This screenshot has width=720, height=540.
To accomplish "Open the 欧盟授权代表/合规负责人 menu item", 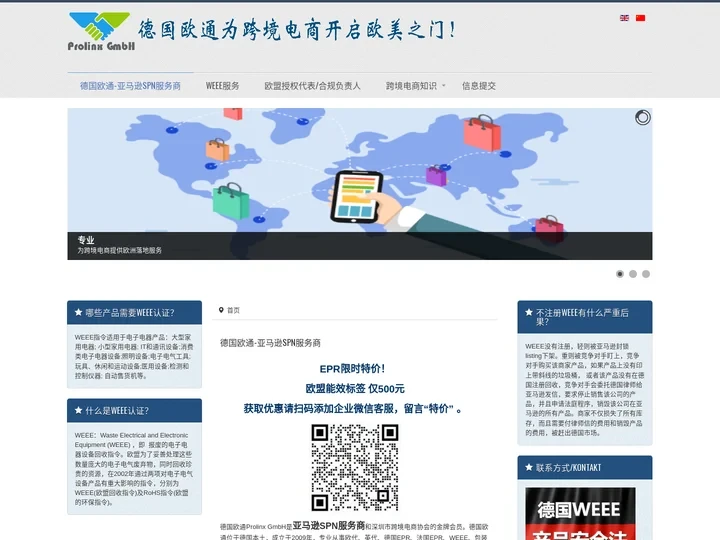I will pyautogui.click(x=312, y=86).
